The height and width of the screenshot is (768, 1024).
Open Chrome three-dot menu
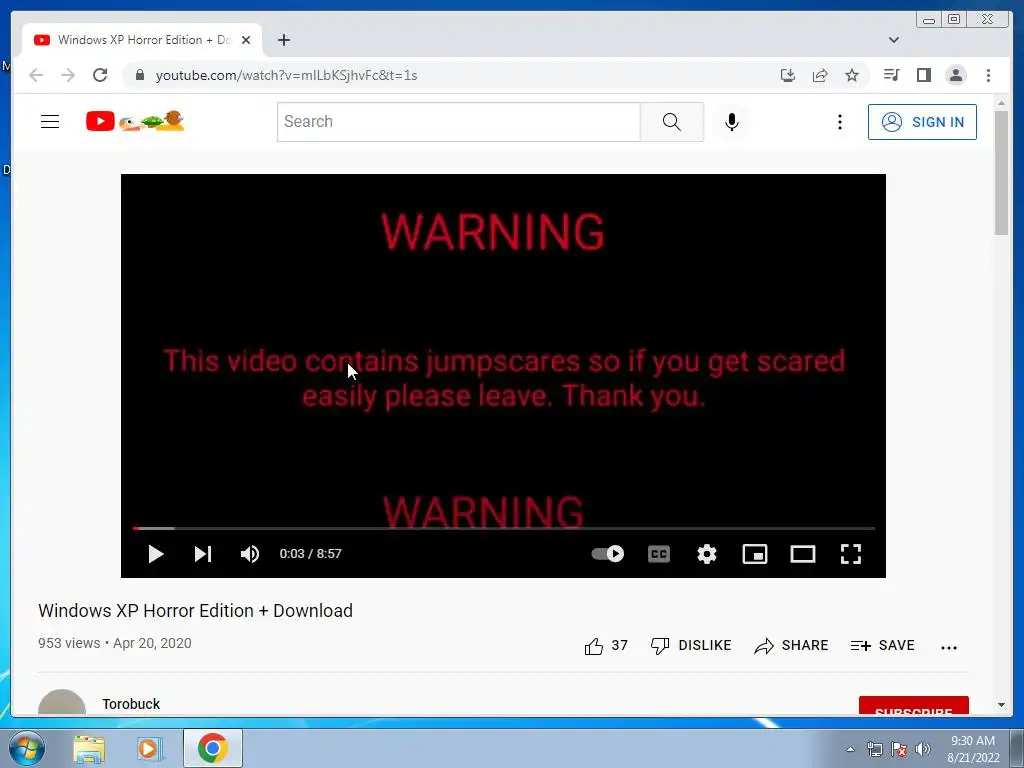point(989,75)
